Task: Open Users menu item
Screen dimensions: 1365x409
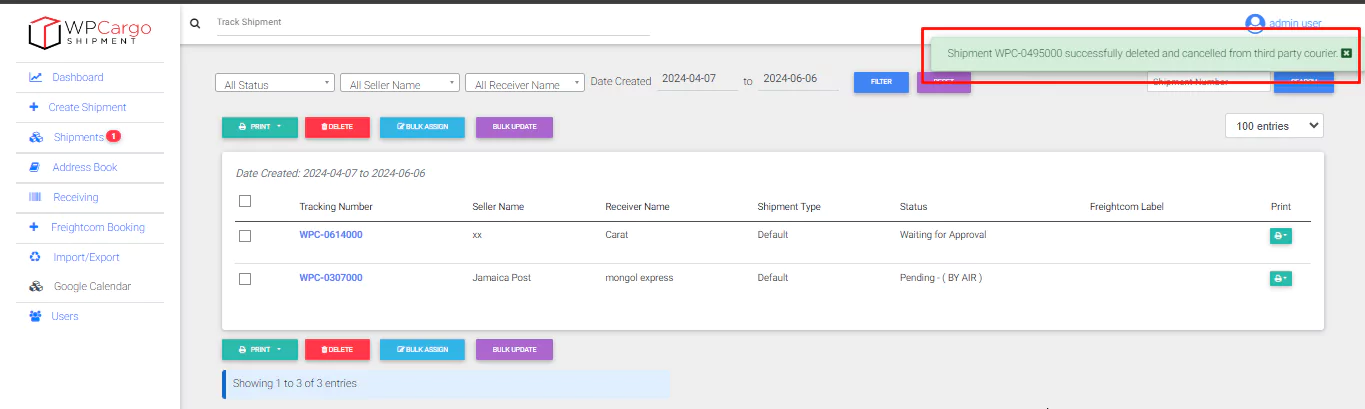Action: pyautogui.click(x=65, y=316)
